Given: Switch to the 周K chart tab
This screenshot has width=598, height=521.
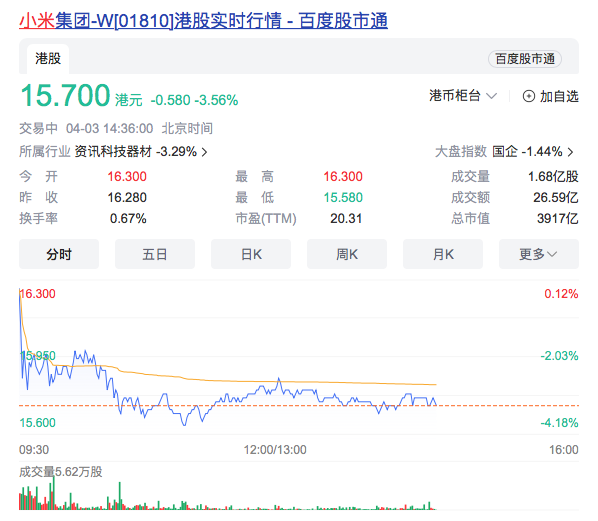Looking at the screenshot, I should (347, 254).
